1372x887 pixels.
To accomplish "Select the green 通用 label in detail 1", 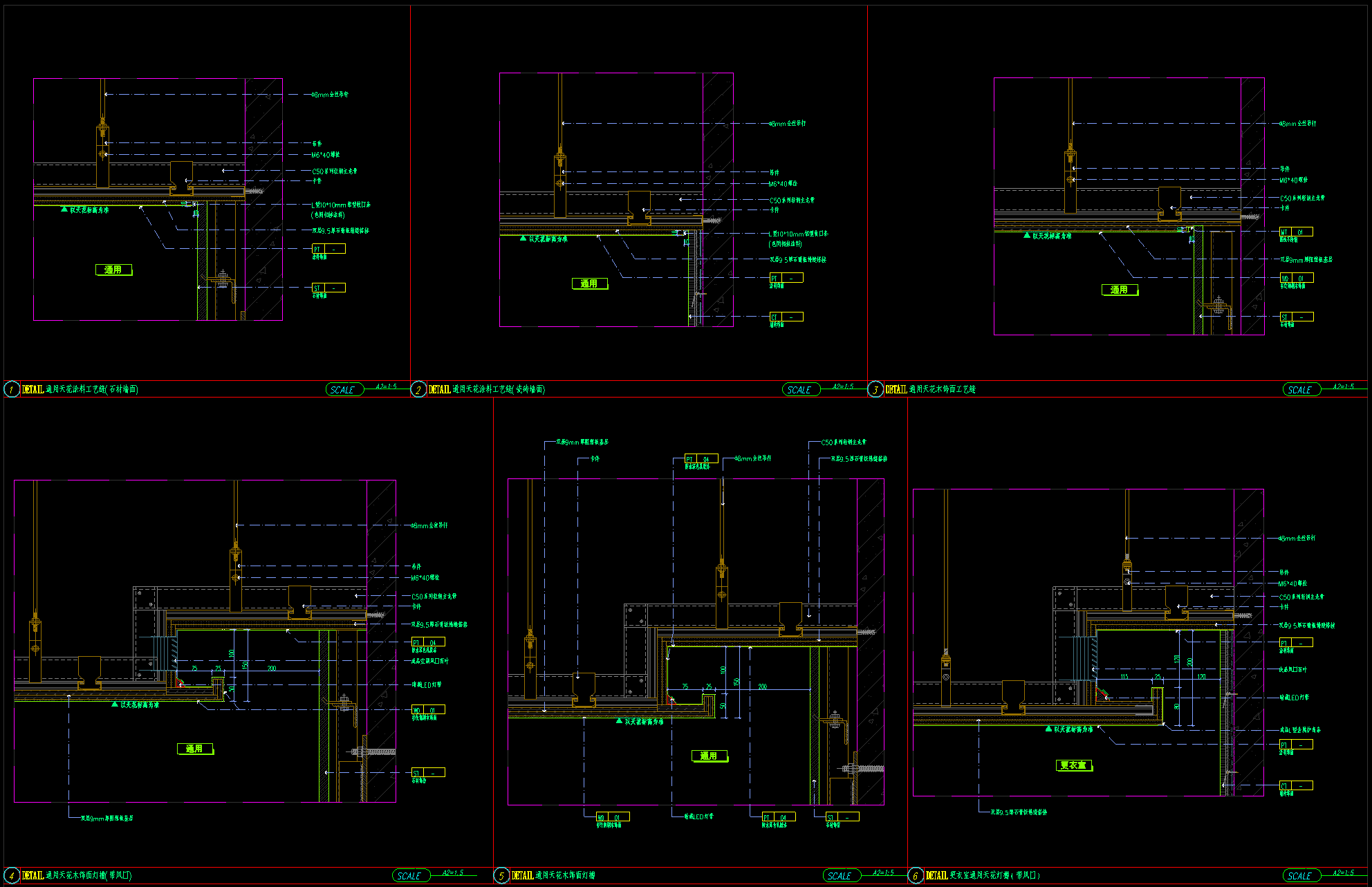I will (x=113, y=270).
